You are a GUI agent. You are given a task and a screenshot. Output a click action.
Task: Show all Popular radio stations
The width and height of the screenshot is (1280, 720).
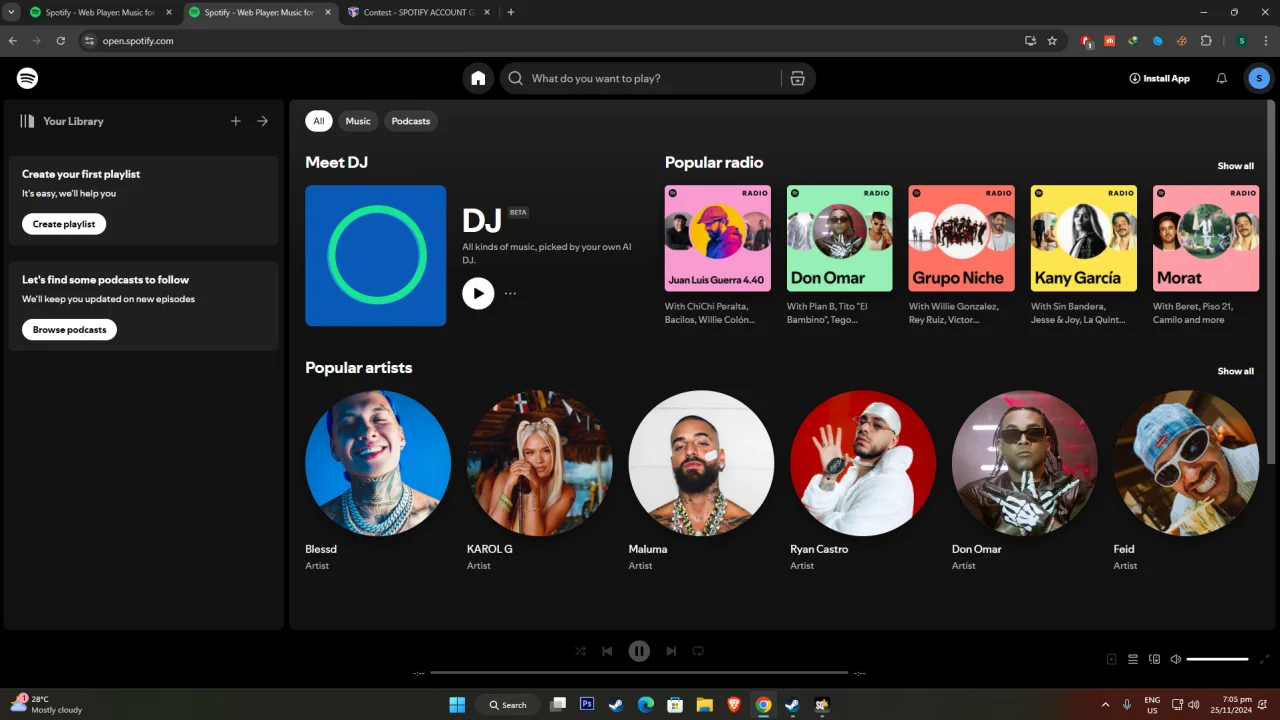(x=1235, y=166)
